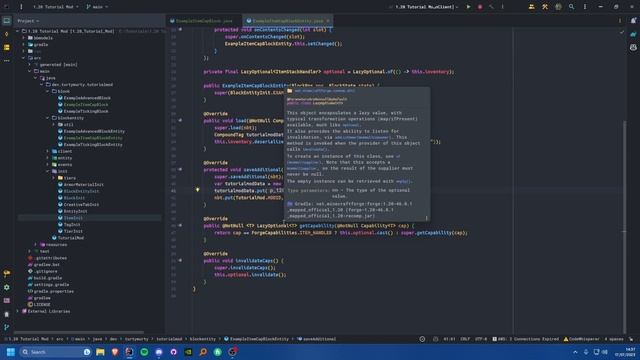Open the LICENSE file
Image resolution: width=640 pixels, height=360 pixels.
[42, 304]
